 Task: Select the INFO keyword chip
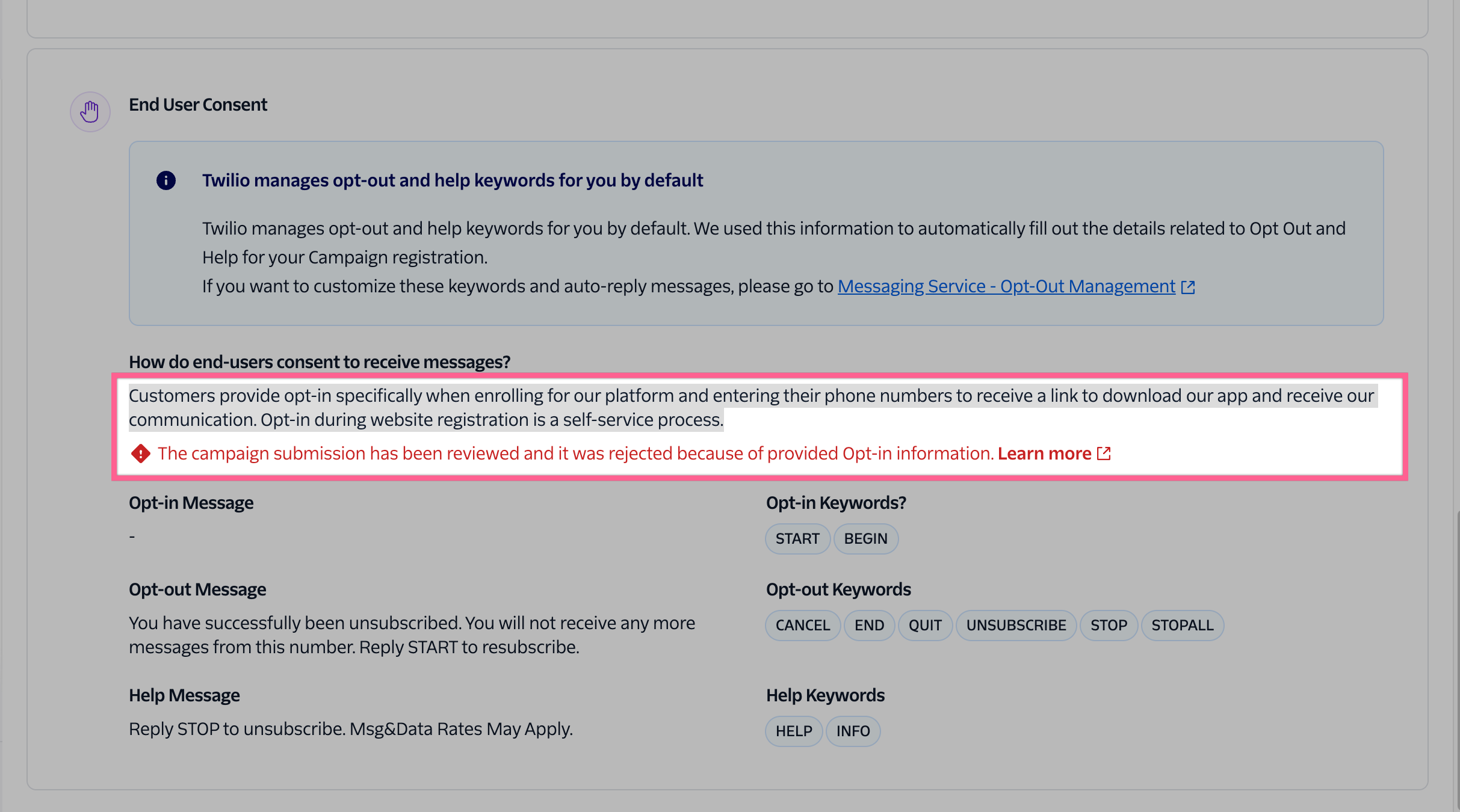pos(853,731)
